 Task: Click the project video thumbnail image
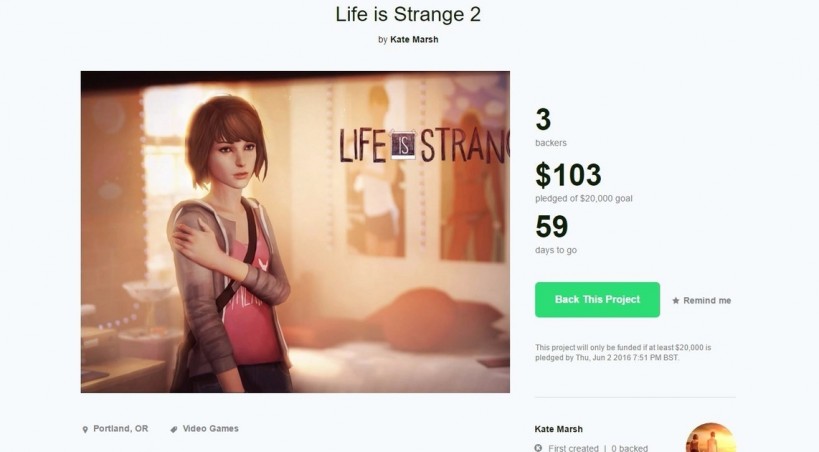(295, 232)
